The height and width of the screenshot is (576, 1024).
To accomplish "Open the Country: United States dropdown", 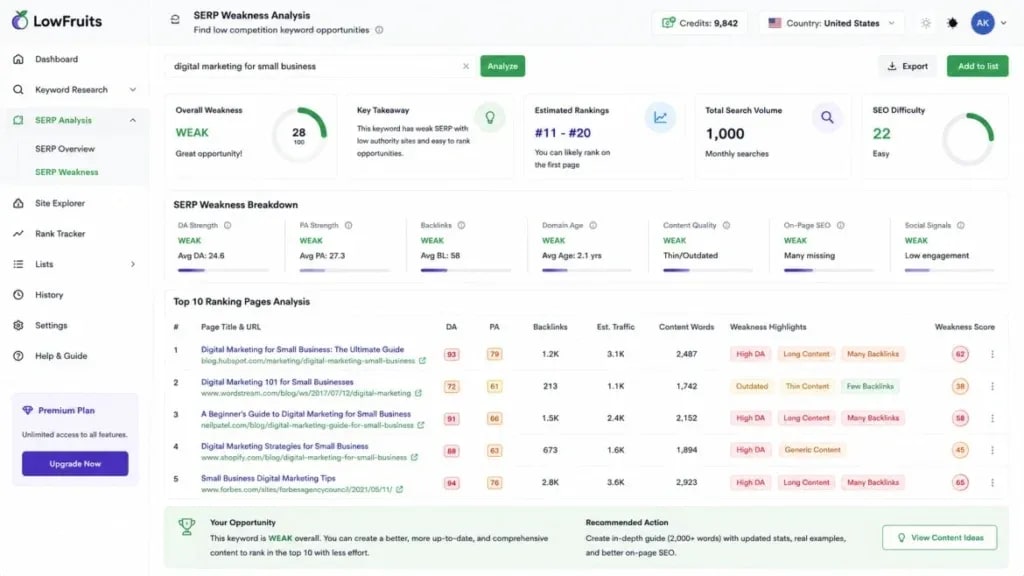I will point(831,23).
